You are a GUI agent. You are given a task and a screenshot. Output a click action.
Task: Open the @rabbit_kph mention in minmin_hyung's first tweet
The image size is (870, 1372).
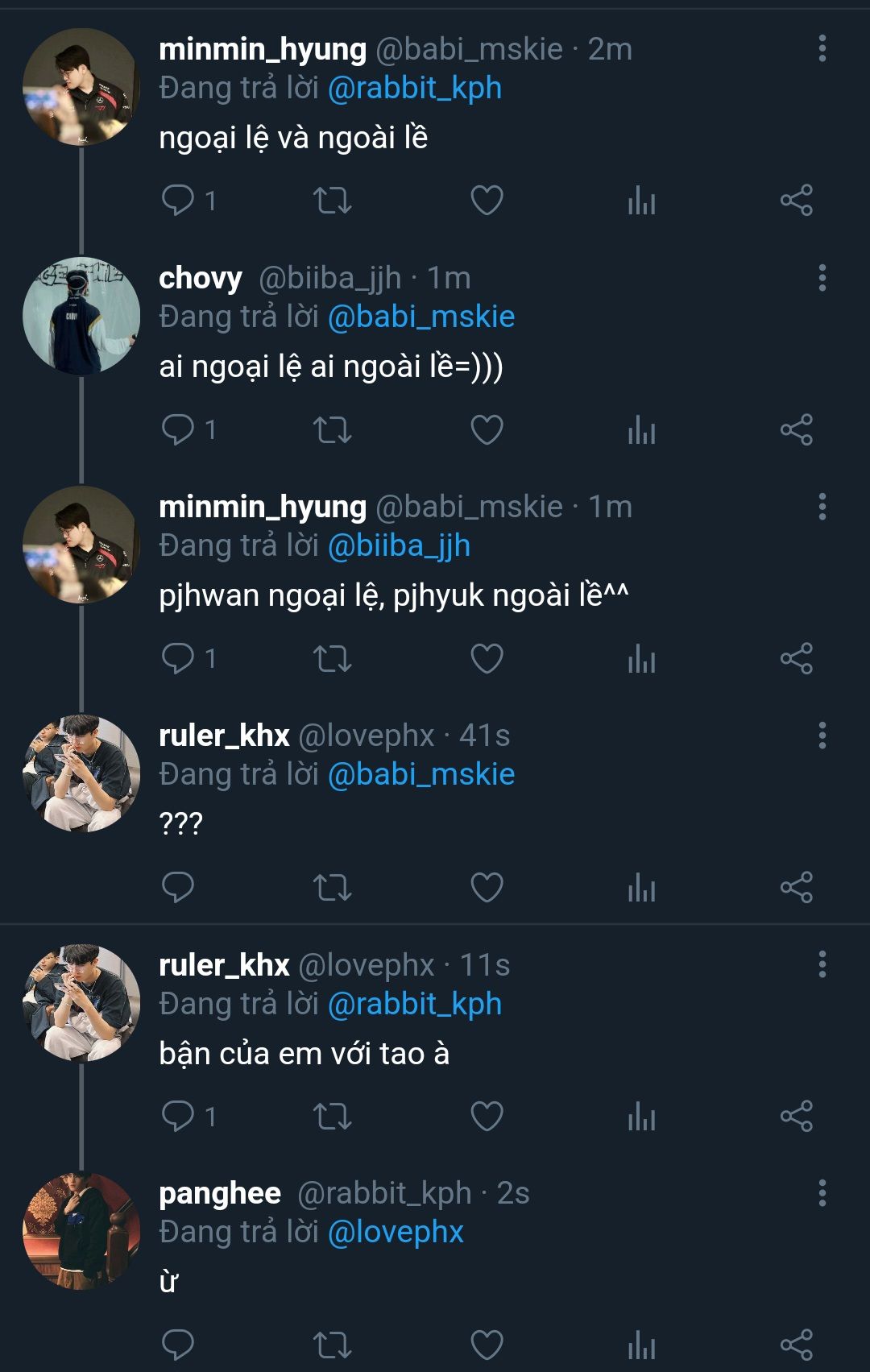tap(414, 88)
